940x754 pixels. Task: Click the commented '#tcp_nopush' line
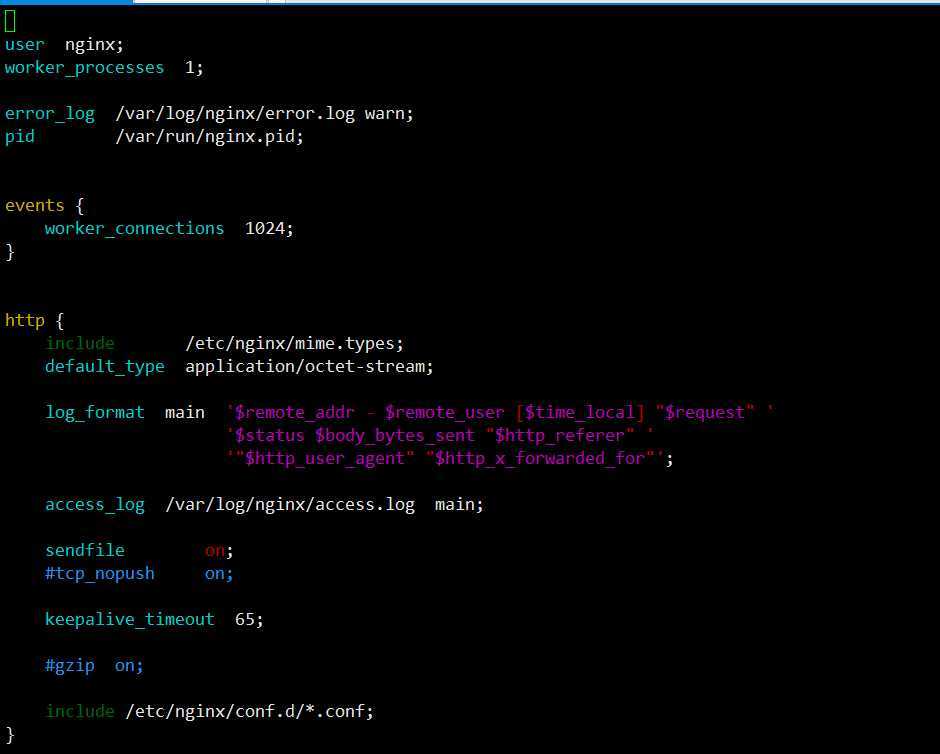(x=139, y=574)
